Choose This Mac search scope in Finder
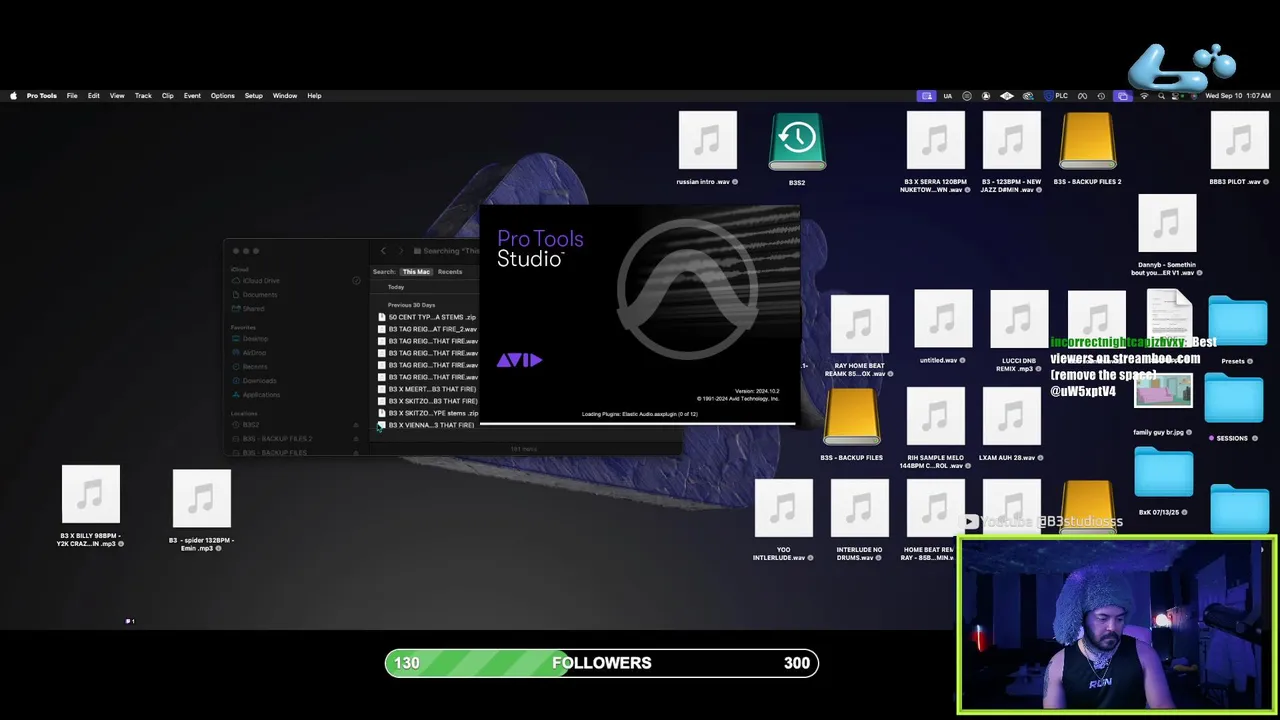The width and height of the screenshot is (1280, 720). [416, 272]
